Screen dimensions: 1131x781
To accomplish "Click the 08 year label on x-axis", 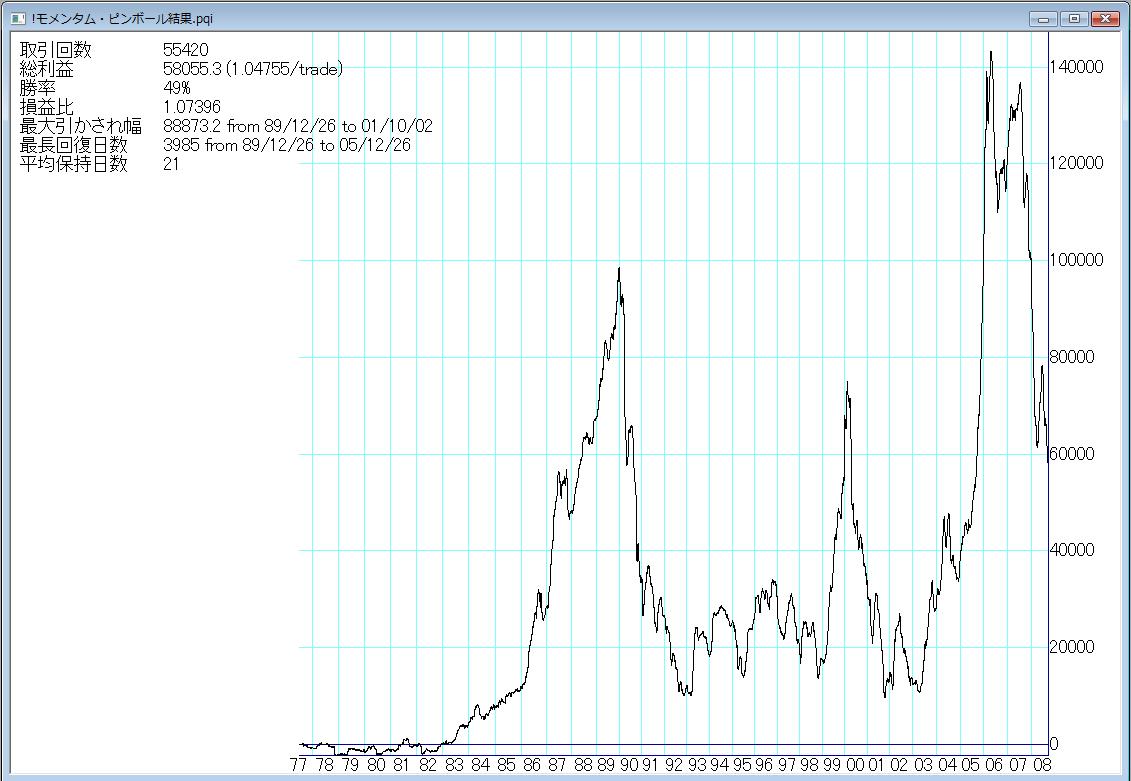I will point(1042,765).
